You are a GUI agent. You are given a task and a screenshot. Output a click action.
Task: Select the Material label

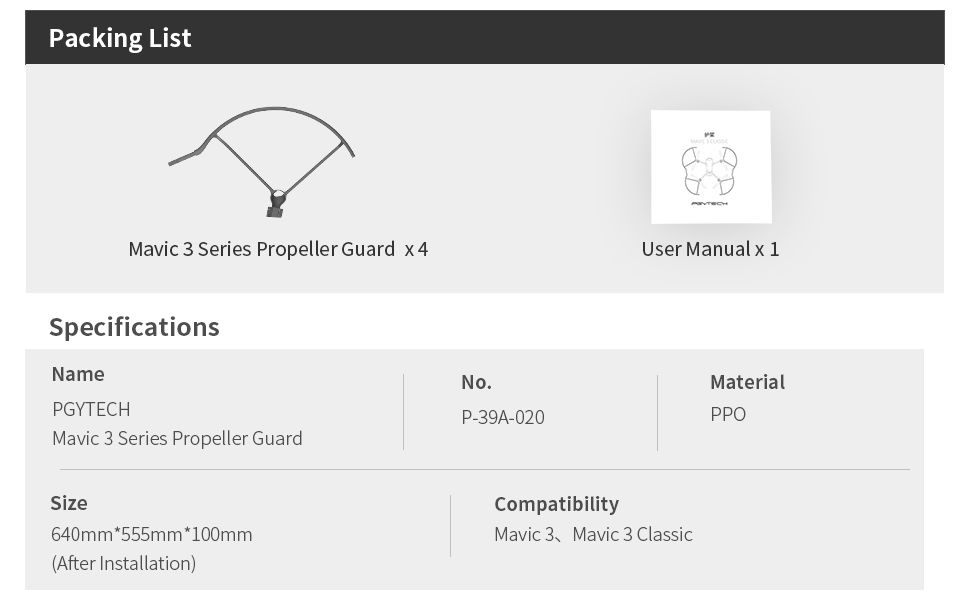[x=747, y=382]
